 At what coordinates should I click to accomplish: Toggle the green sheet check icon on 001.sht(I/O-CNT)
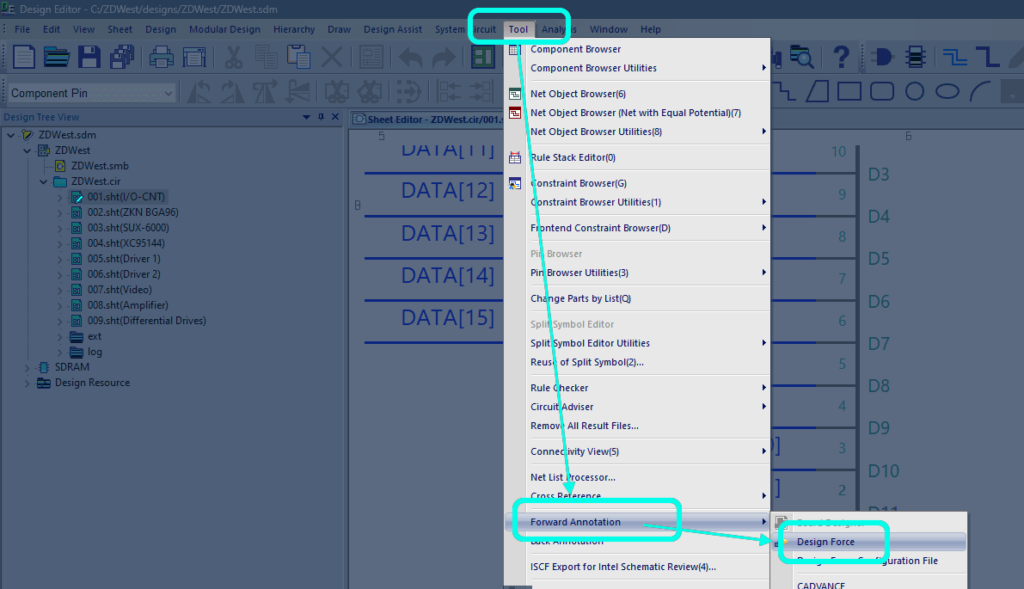point(77,196)
